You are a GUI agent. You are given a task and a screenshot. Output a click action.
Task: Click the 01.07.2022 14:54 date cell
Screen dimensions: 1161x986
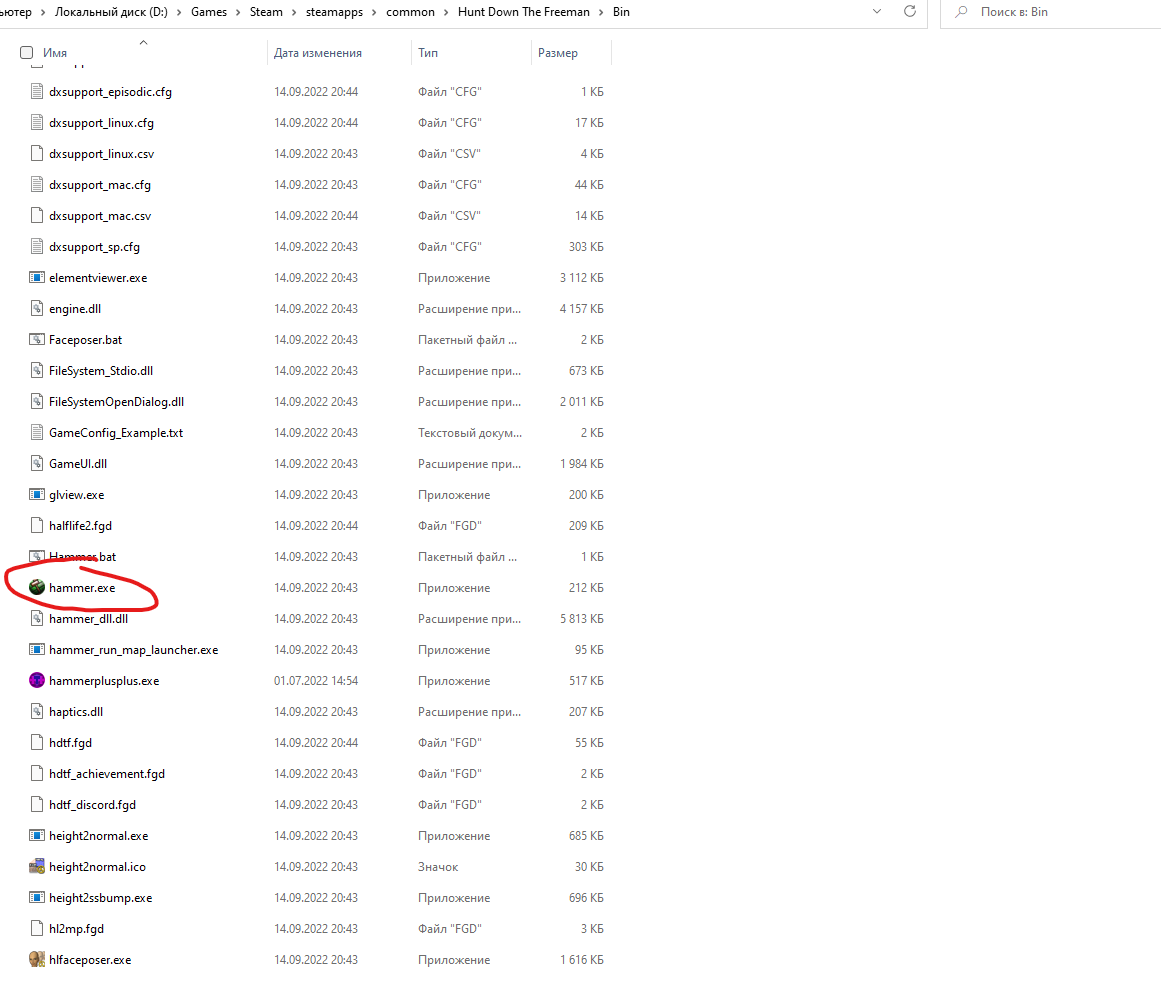316,681
